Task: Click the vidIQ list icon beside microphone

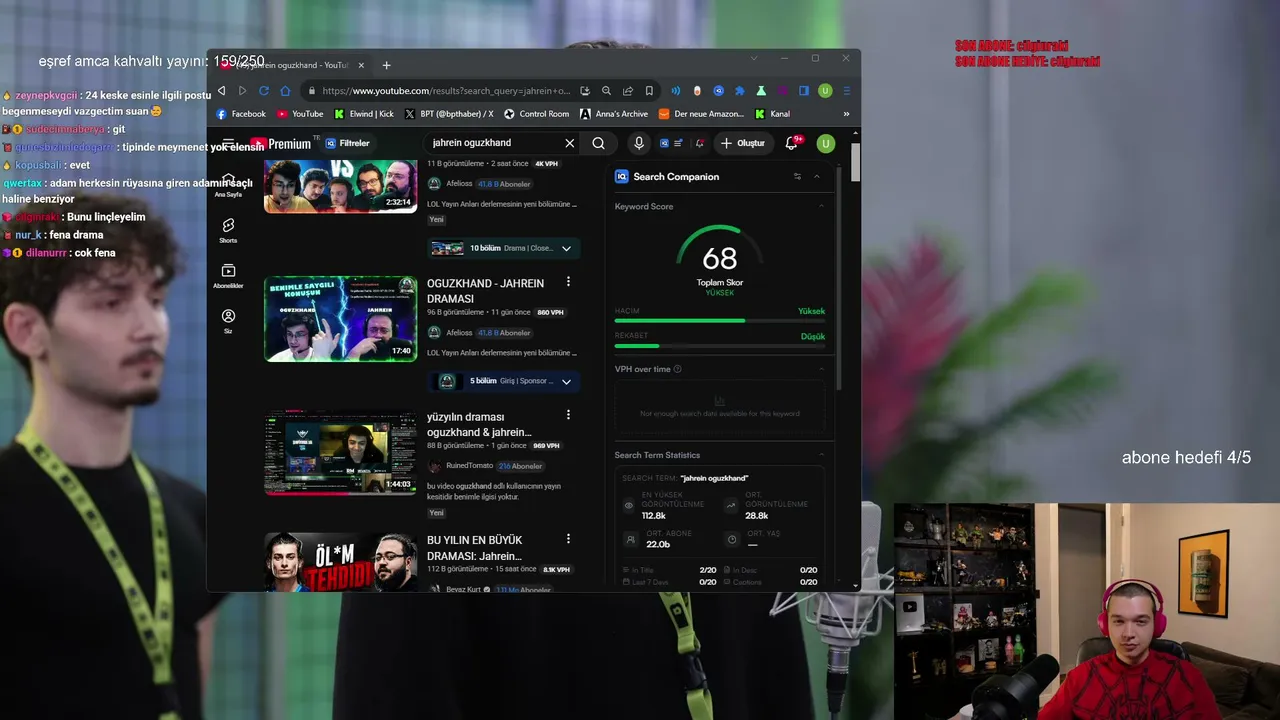Action: 678,143
